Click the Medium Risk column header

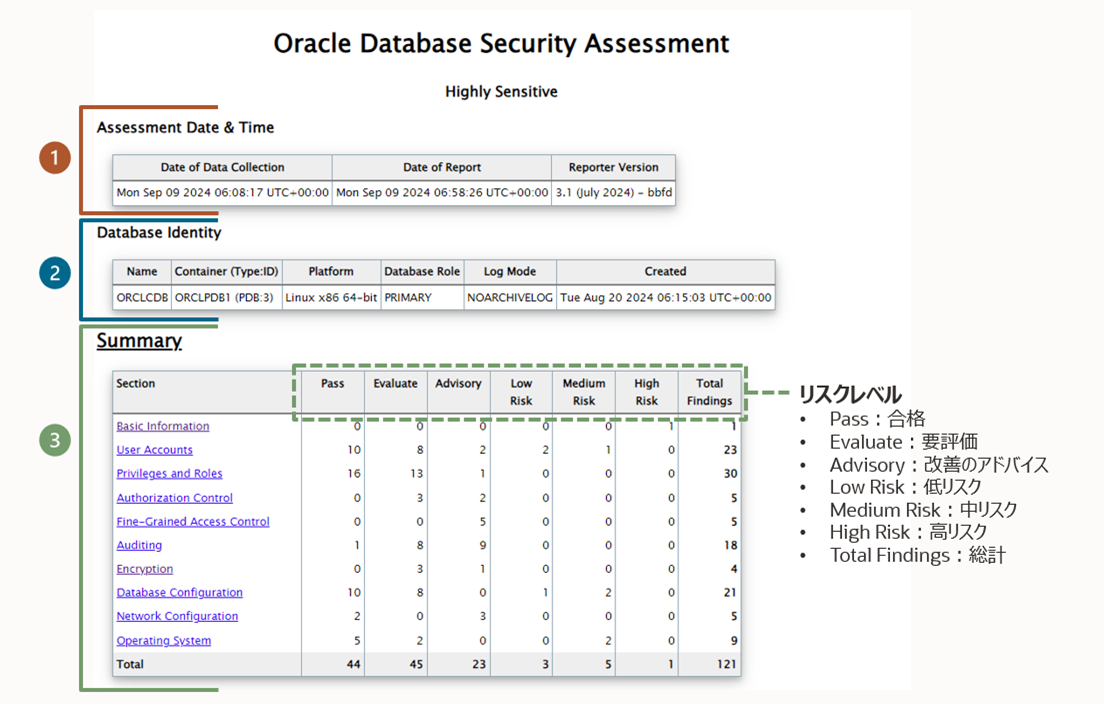click(584, 392)
